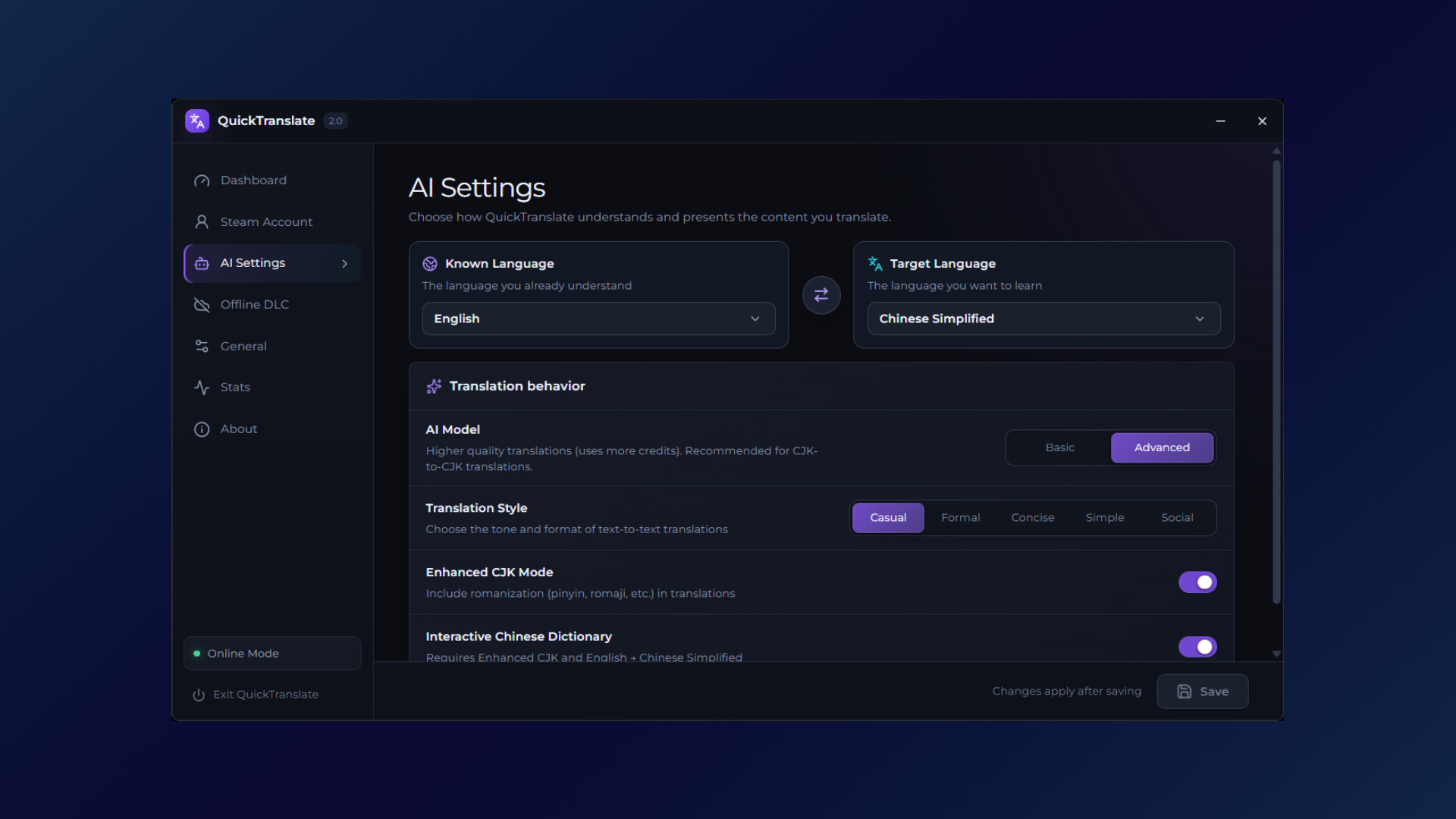Click the Target Language translate icon

[875, 264]
